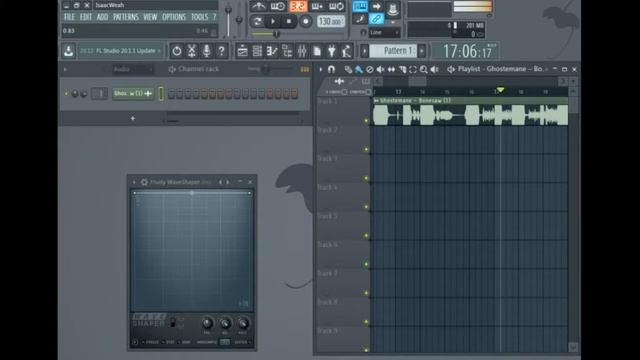Open the TOOLS menu
Screen dimensions: 640x360
click(x=200, y=17)
